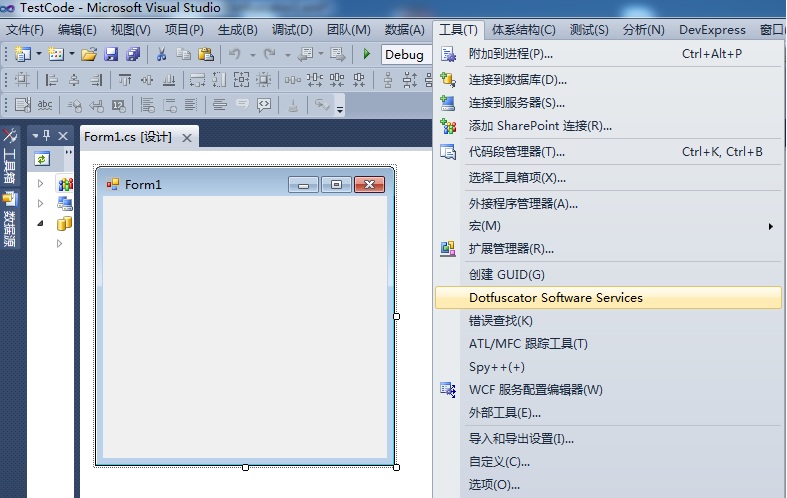Click the Cut scissors icon

point(161,54)
